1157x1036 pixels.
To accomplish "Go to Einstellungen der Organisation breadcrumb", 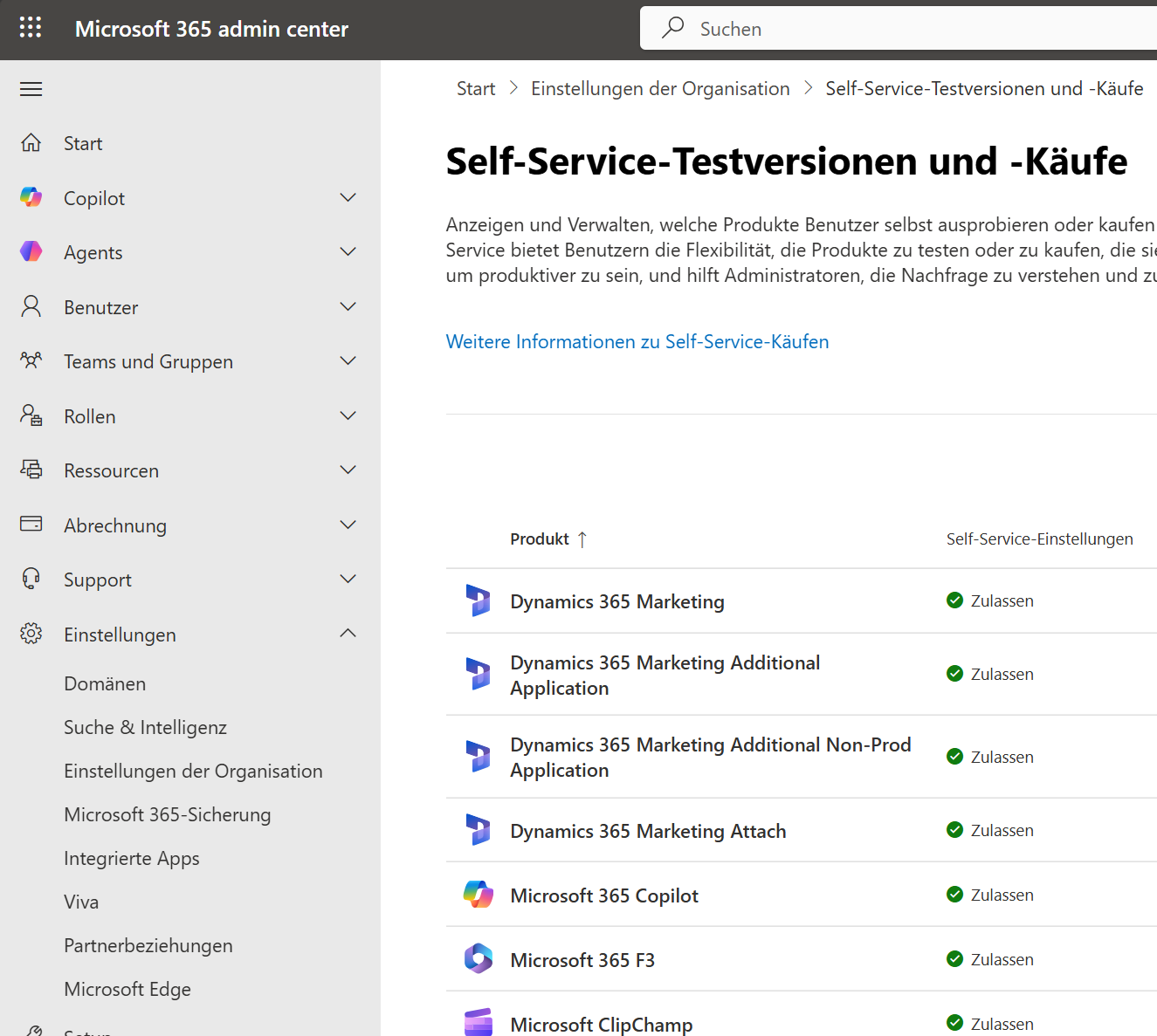I will click(x=660, y=88).
